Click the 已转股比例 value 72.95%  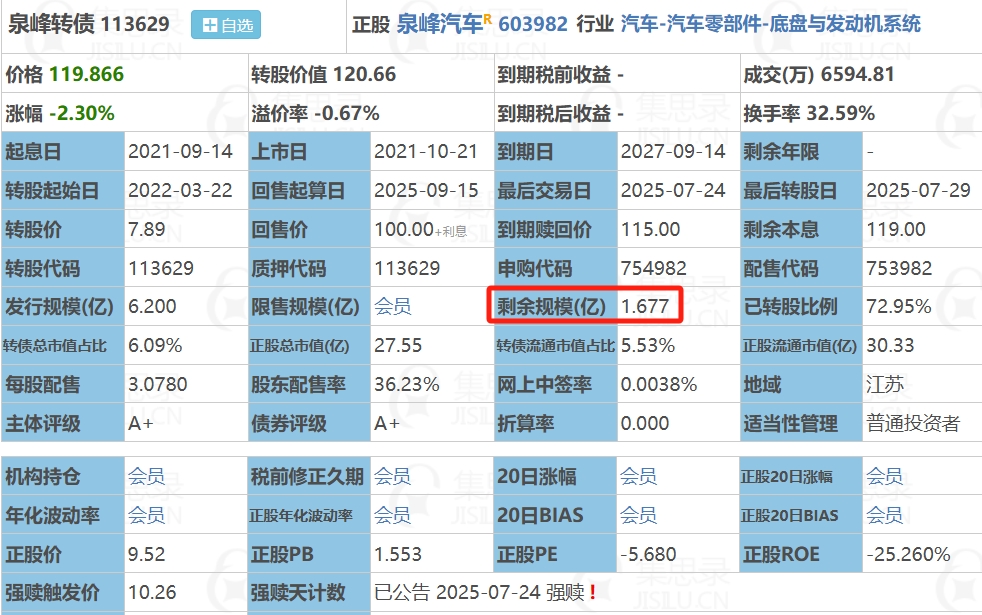click(899, 306)
